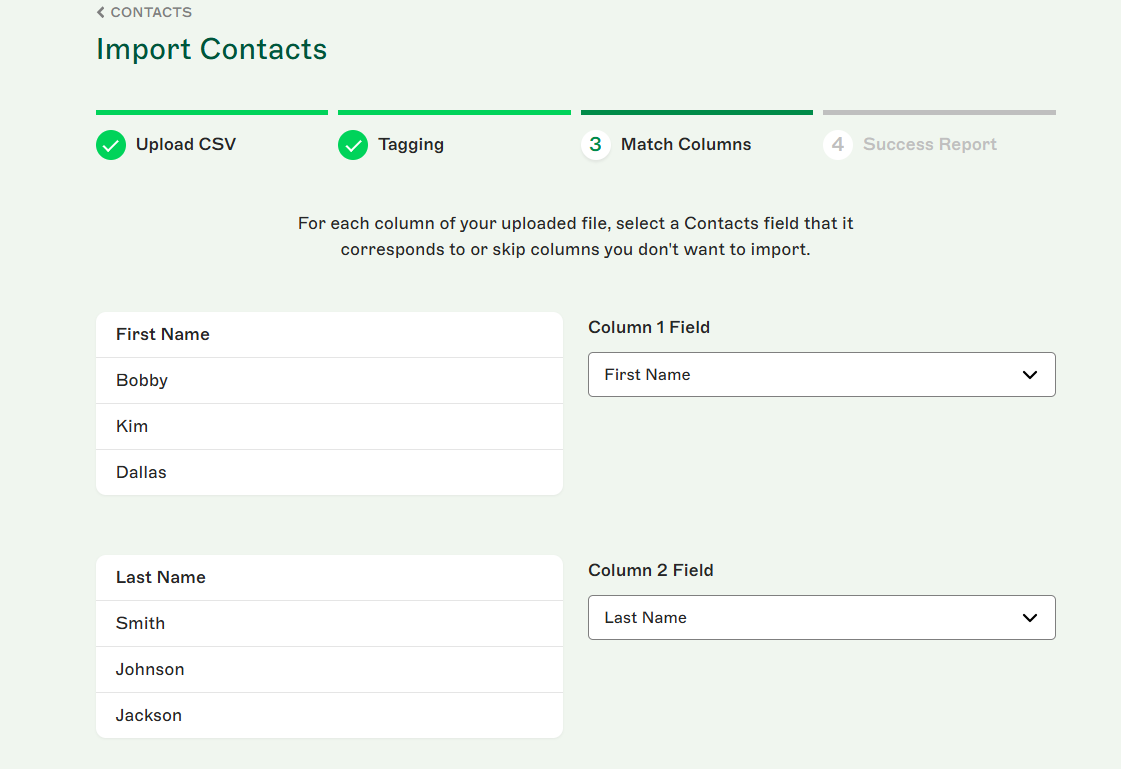
Task: Select the Upload CSV step label
Action: pos(186,144)
